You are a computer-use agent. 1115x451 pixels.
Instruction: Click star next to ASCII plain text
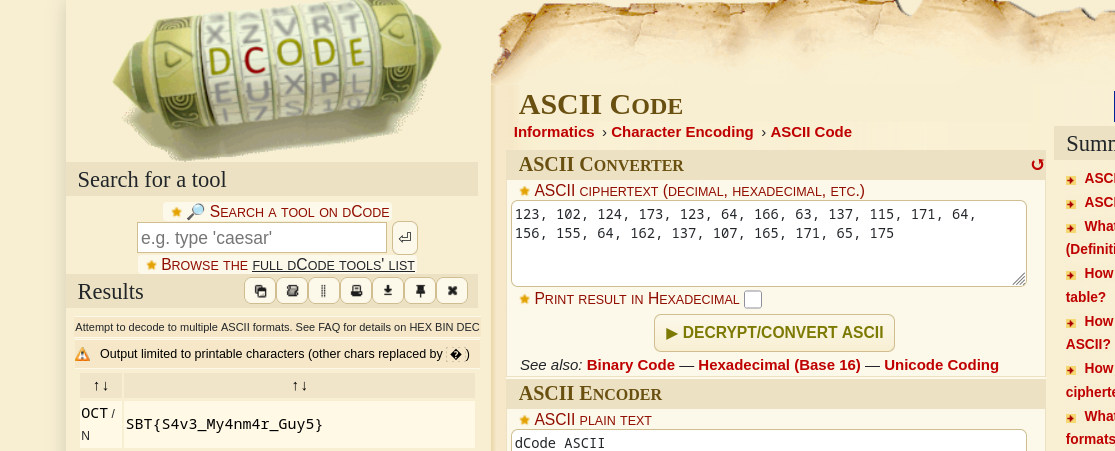[525, 420]
